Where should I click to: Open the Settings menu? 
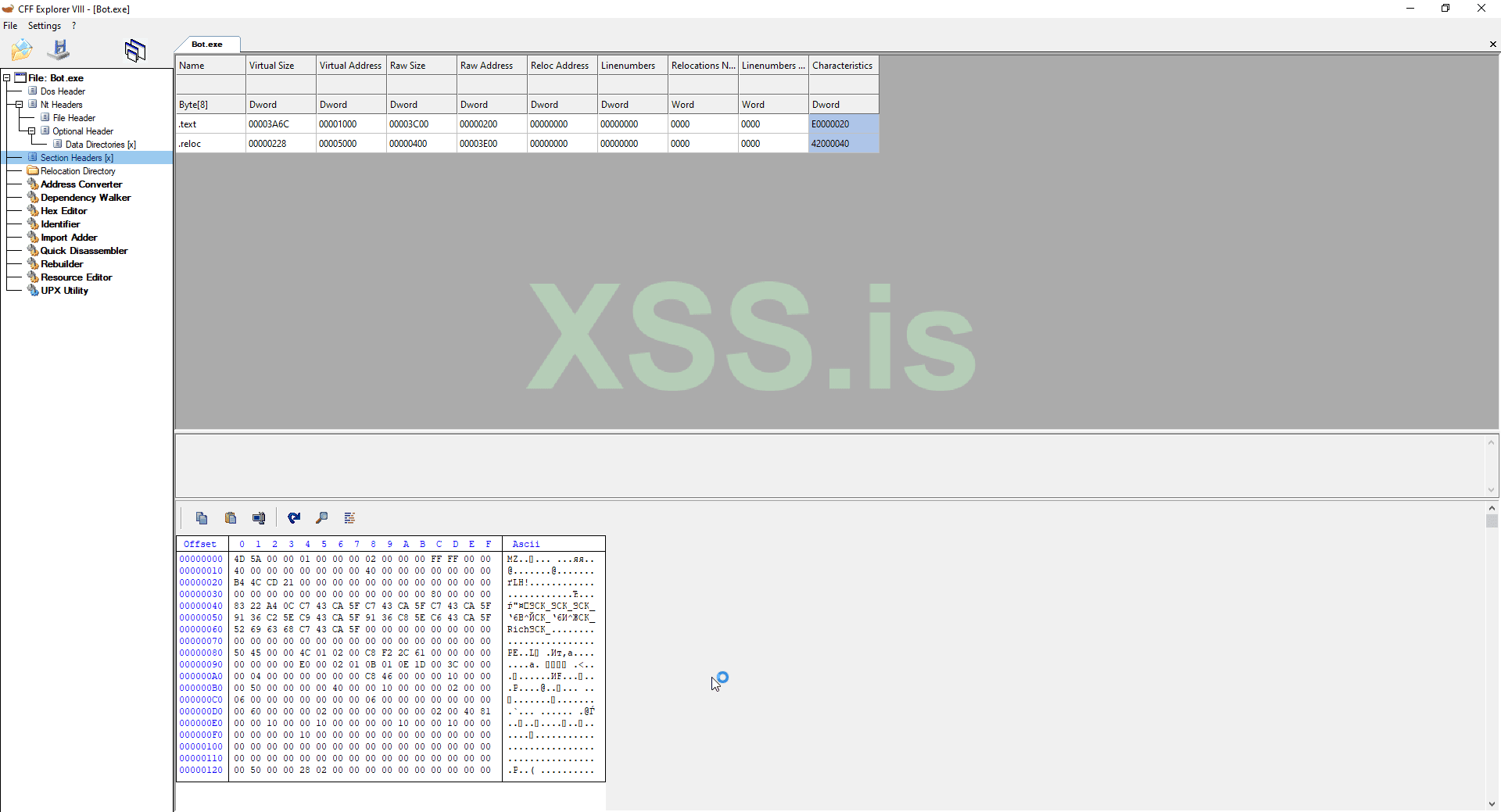click(45, 26)
